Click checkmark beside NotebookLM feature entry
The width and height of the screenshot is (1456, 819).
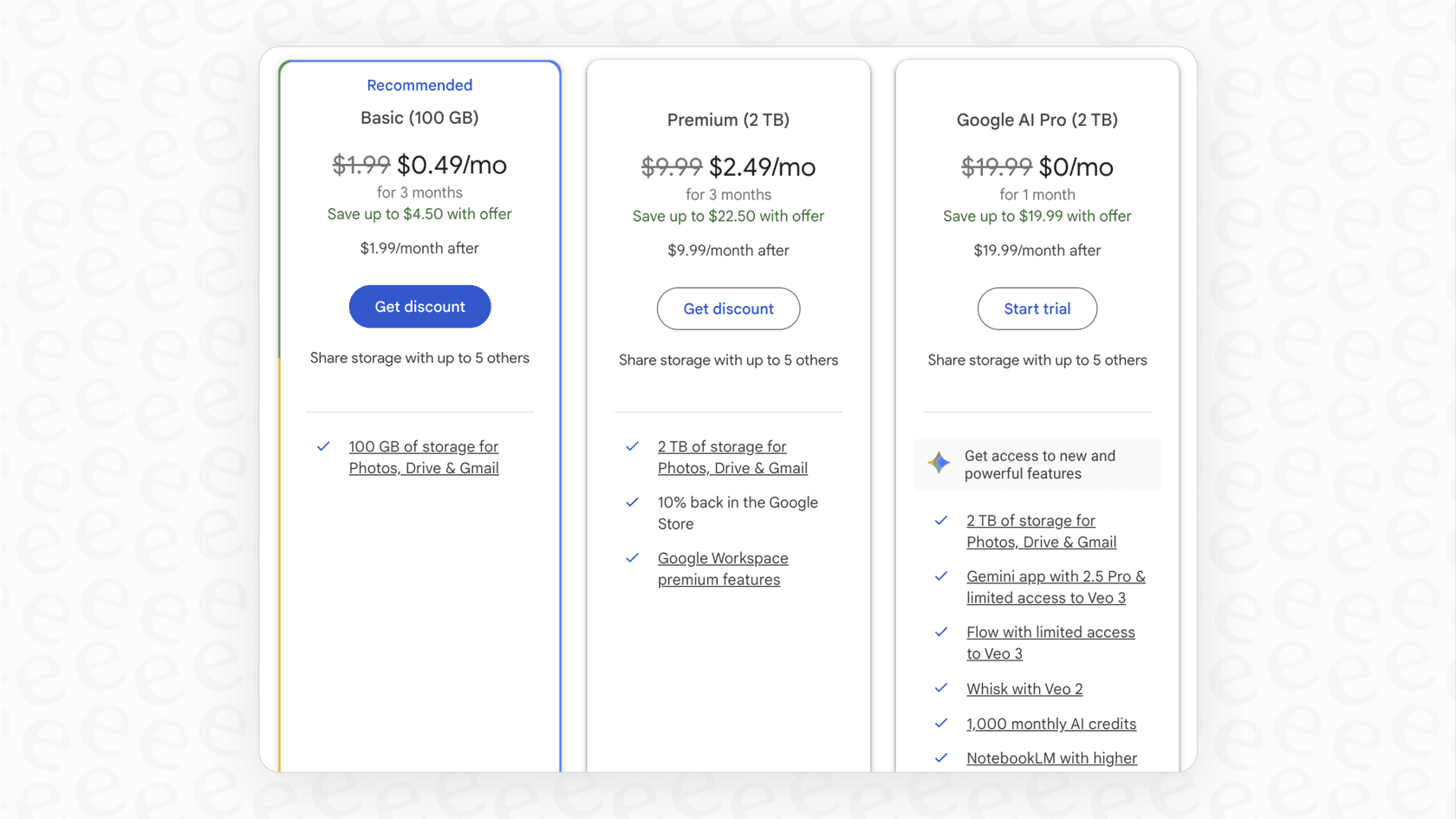coord(941,757)
